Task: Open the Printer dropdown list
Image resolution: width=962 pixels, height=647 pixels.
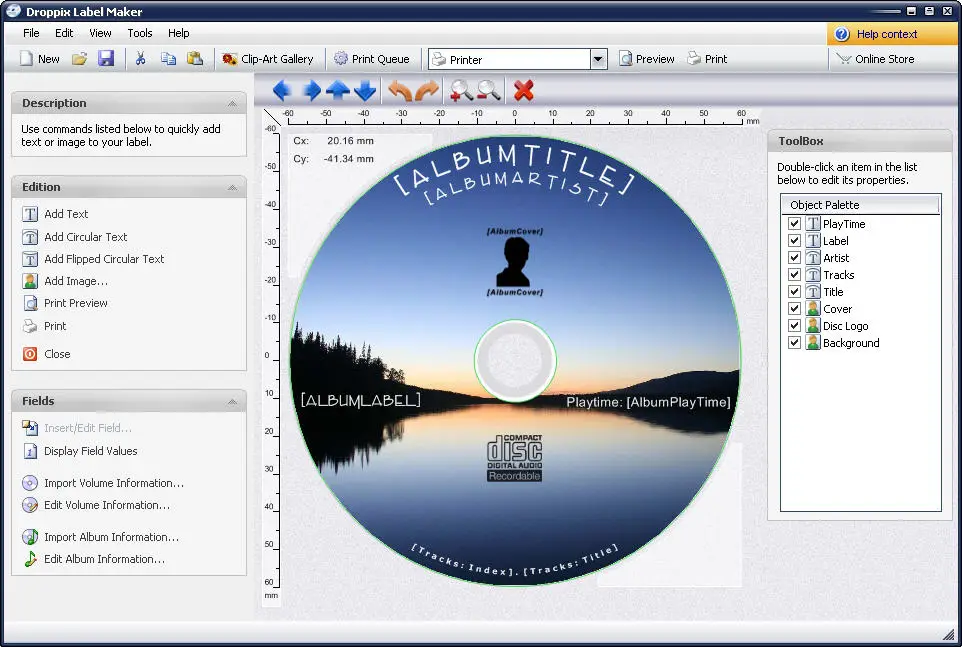Action: [598, 60]
